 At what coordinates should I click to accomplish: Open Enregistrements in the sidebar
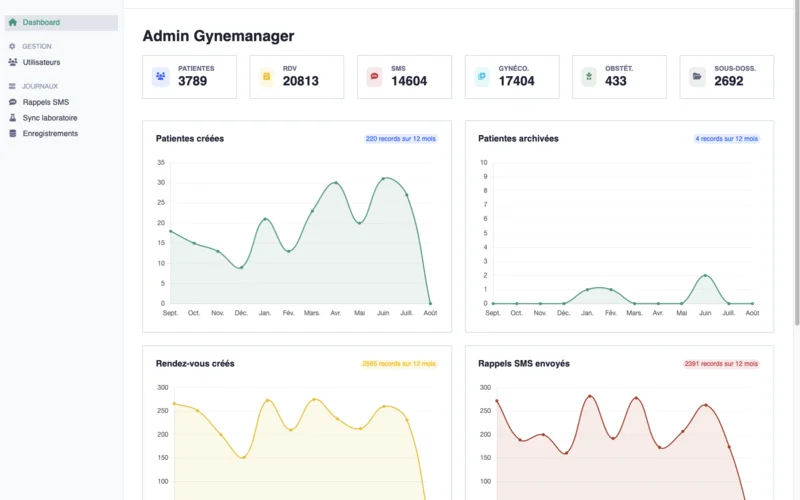pyautogui.click(x=50, y=134)
